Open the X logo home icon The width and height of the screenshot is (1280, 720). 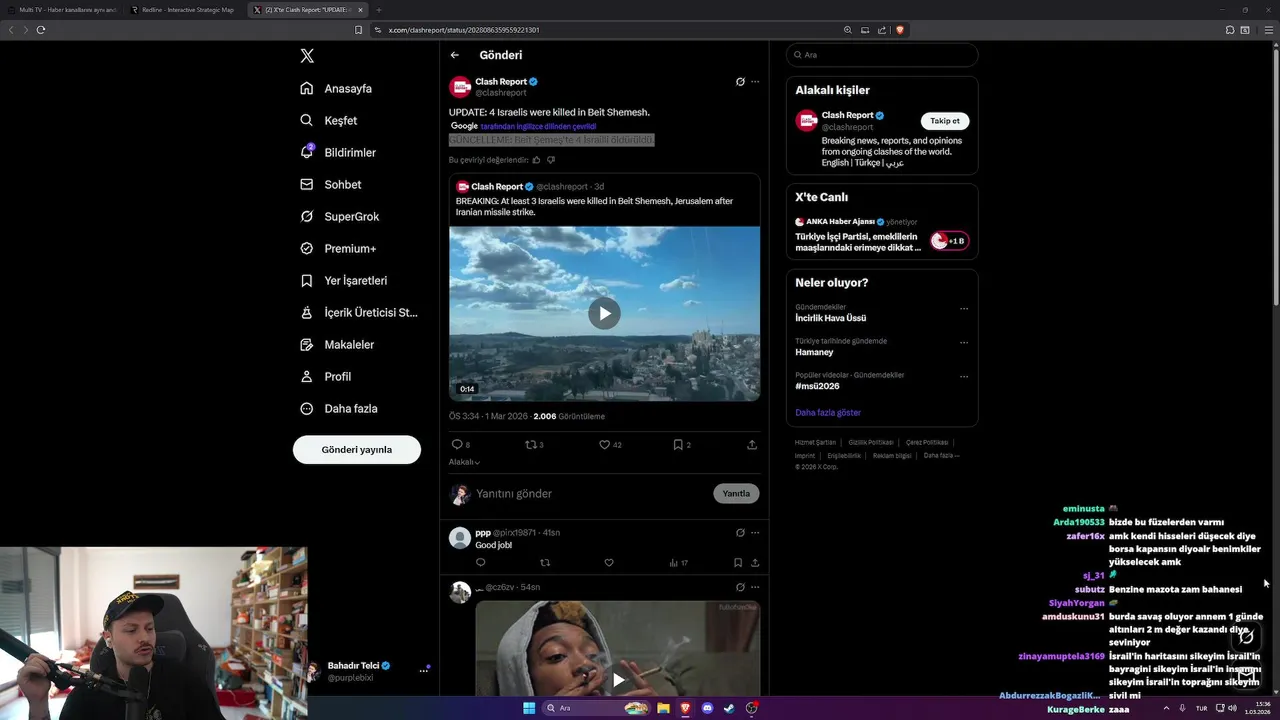click(x=307, y=56)
